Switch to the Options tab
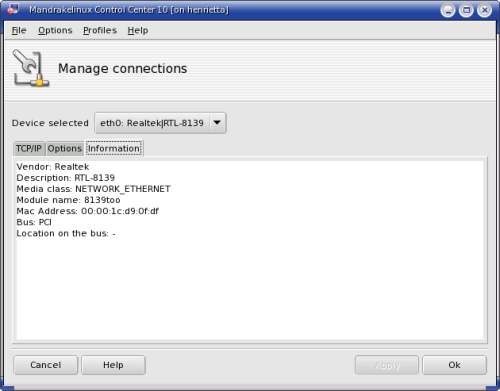The width and height of the screenshot is (500, 391). 65,149
